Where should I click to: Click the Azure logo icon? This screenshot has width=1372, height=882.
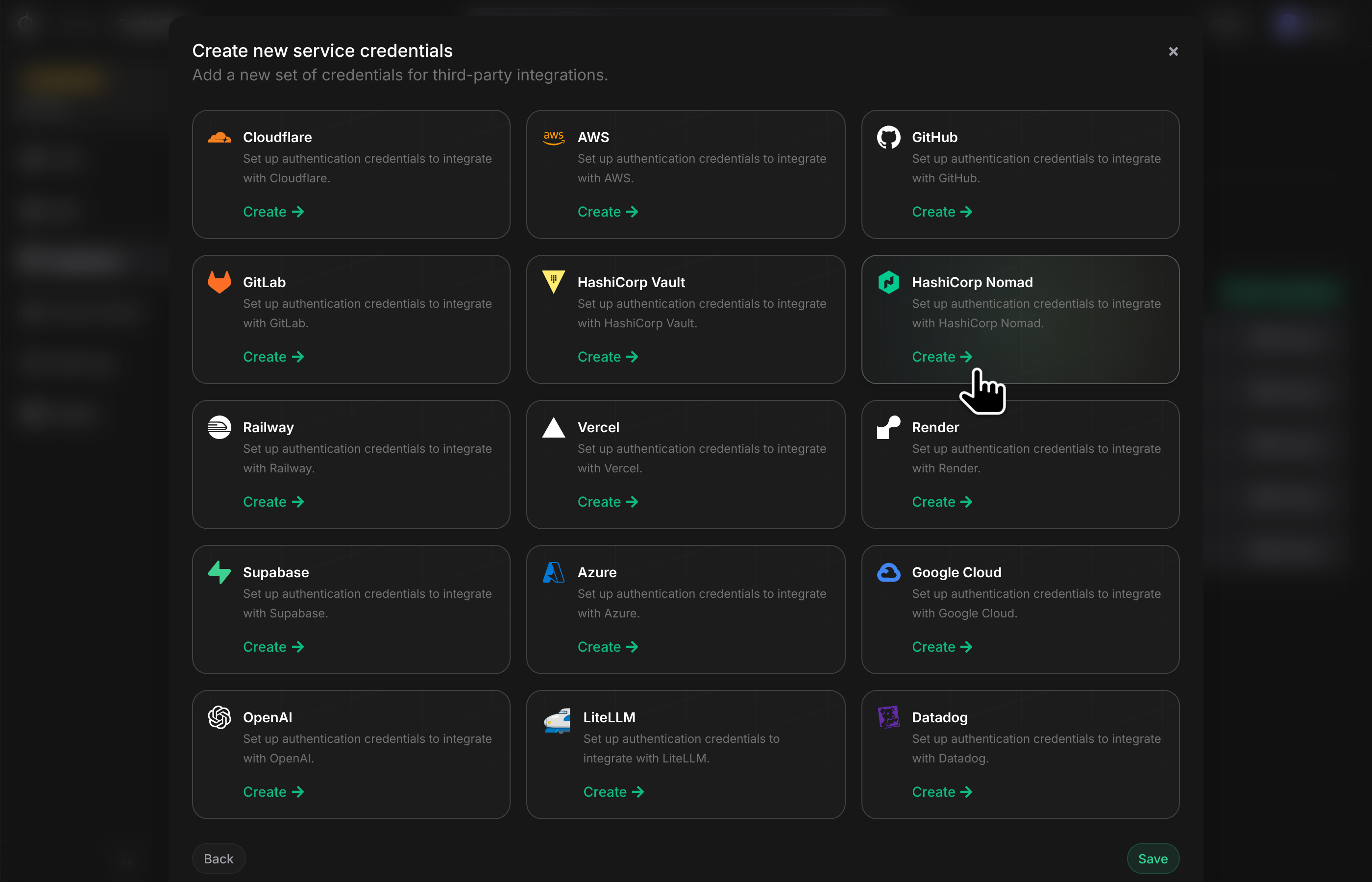click(x=554, y=572)
